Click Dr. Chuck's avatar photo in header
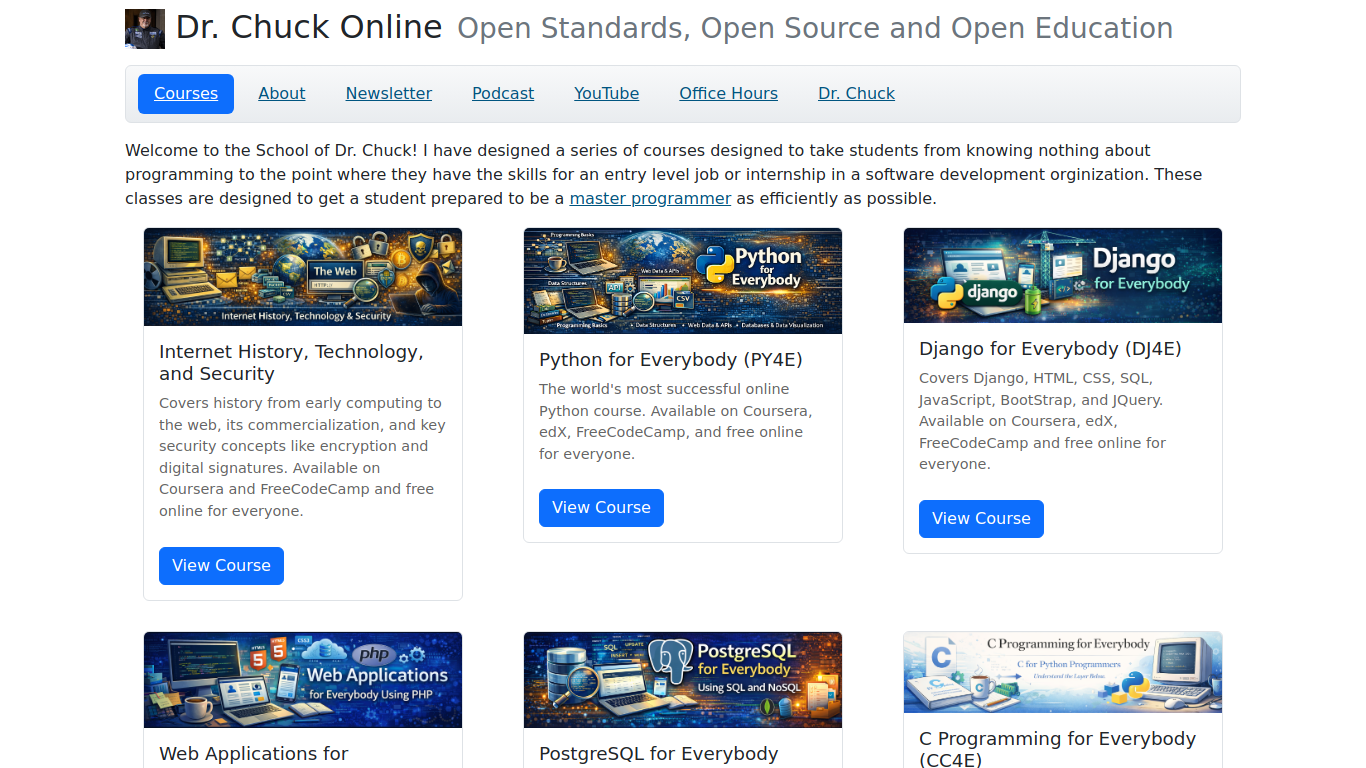Screen dimensions: 1366x768 click(145, 29)
